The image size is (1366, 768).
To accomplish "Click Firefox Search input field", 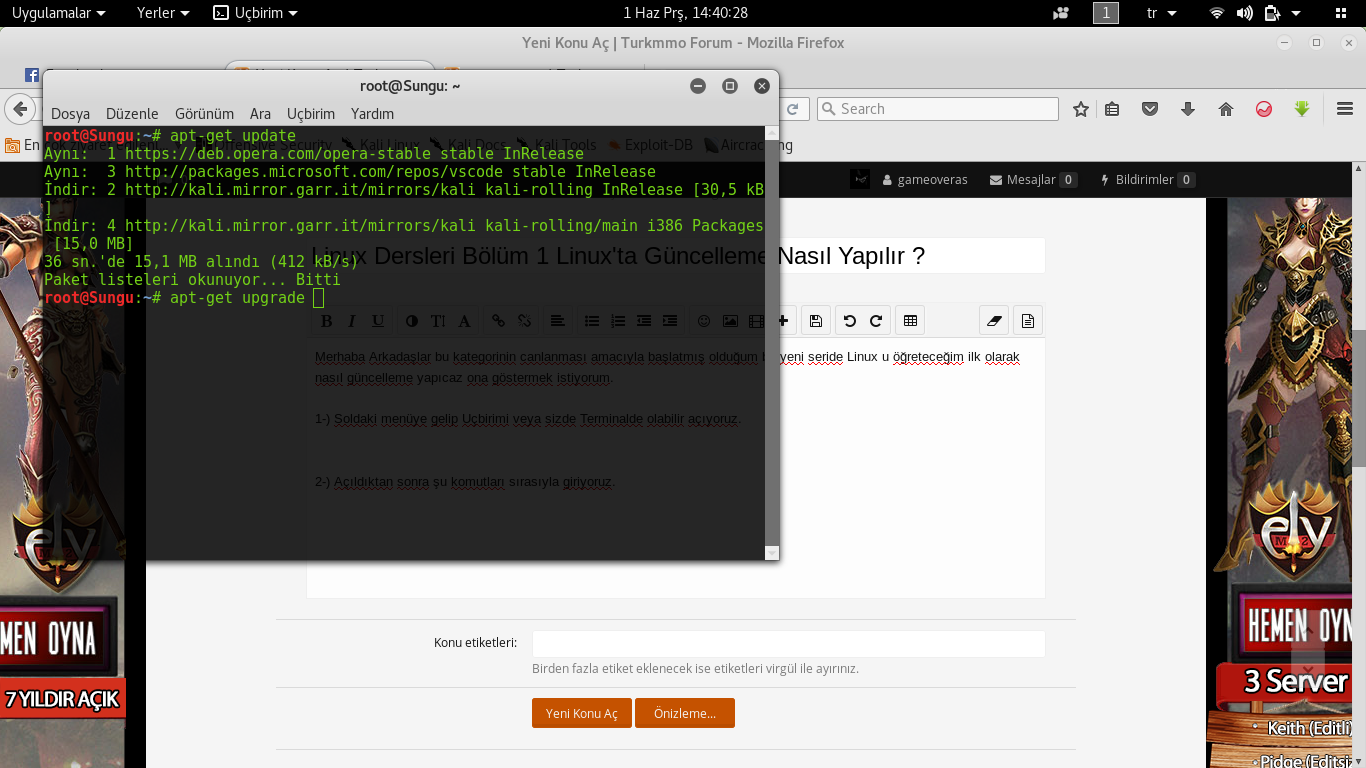I will pos(937,109).
